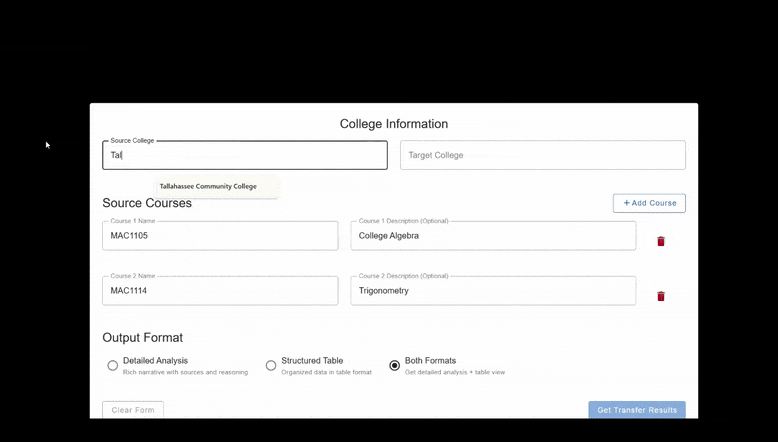Focus the Course 2 Name input

220,291
